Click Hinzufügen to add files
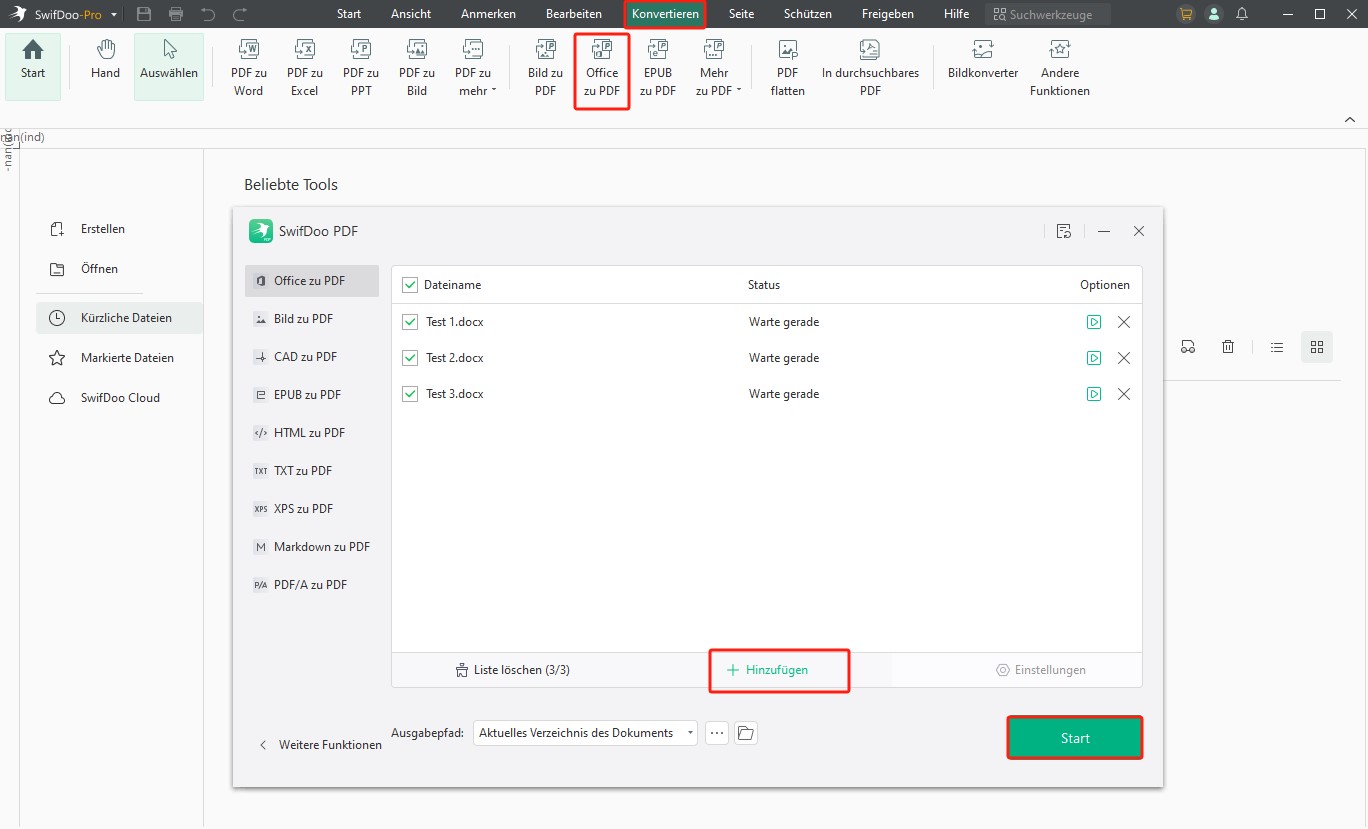This screenshot has height=829, width=1368. click(x=767, y=670)
